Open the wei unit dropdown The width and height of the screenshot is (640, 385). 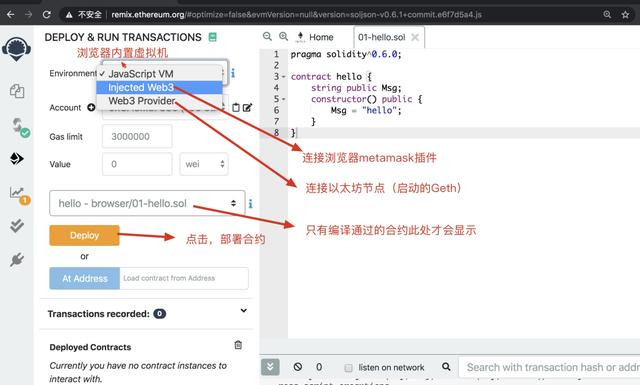[x=204, y=164]
